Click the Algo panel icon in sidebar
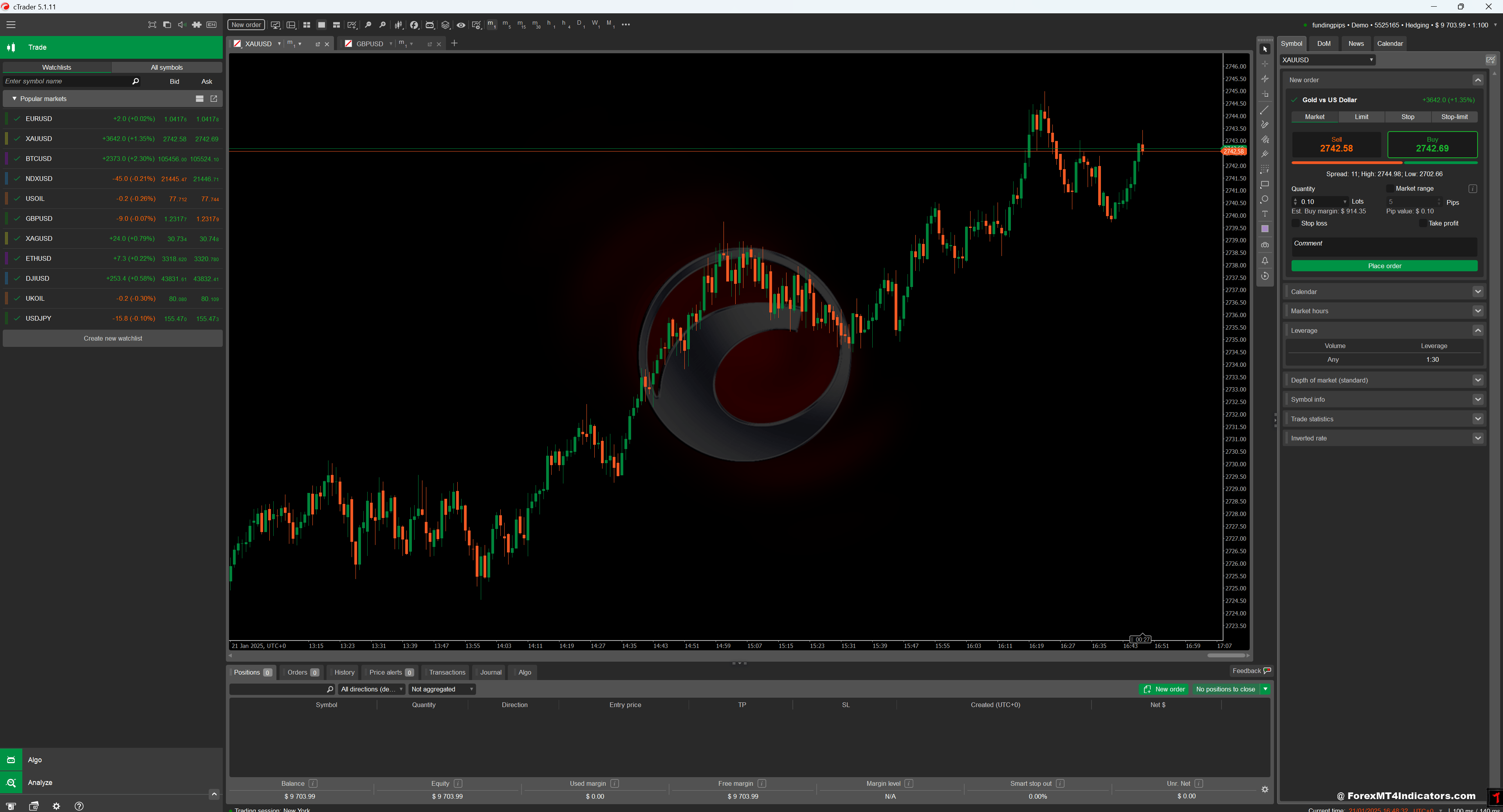 (11, 760)
